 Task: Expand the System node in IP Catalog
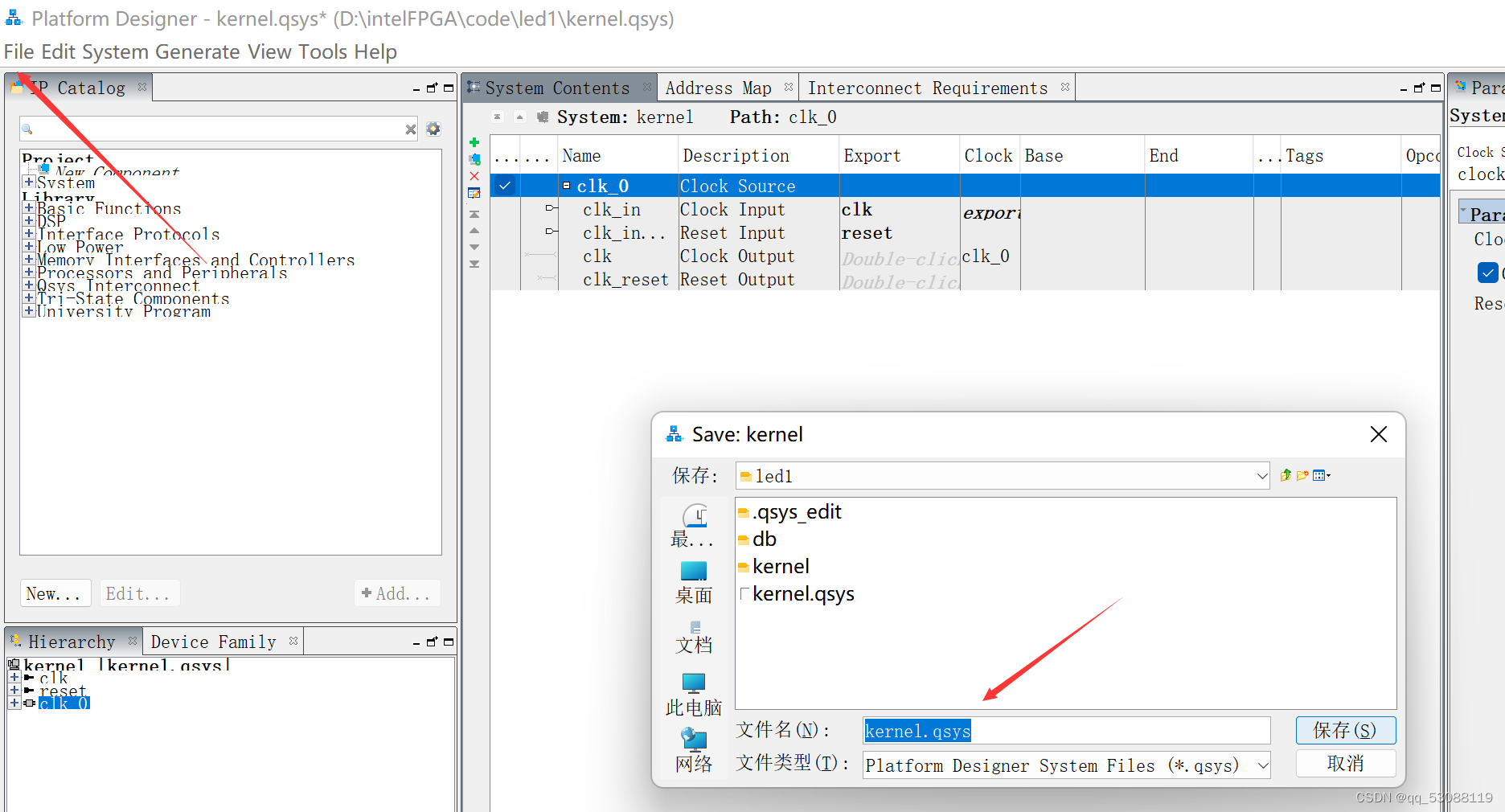tap(29, 182)
